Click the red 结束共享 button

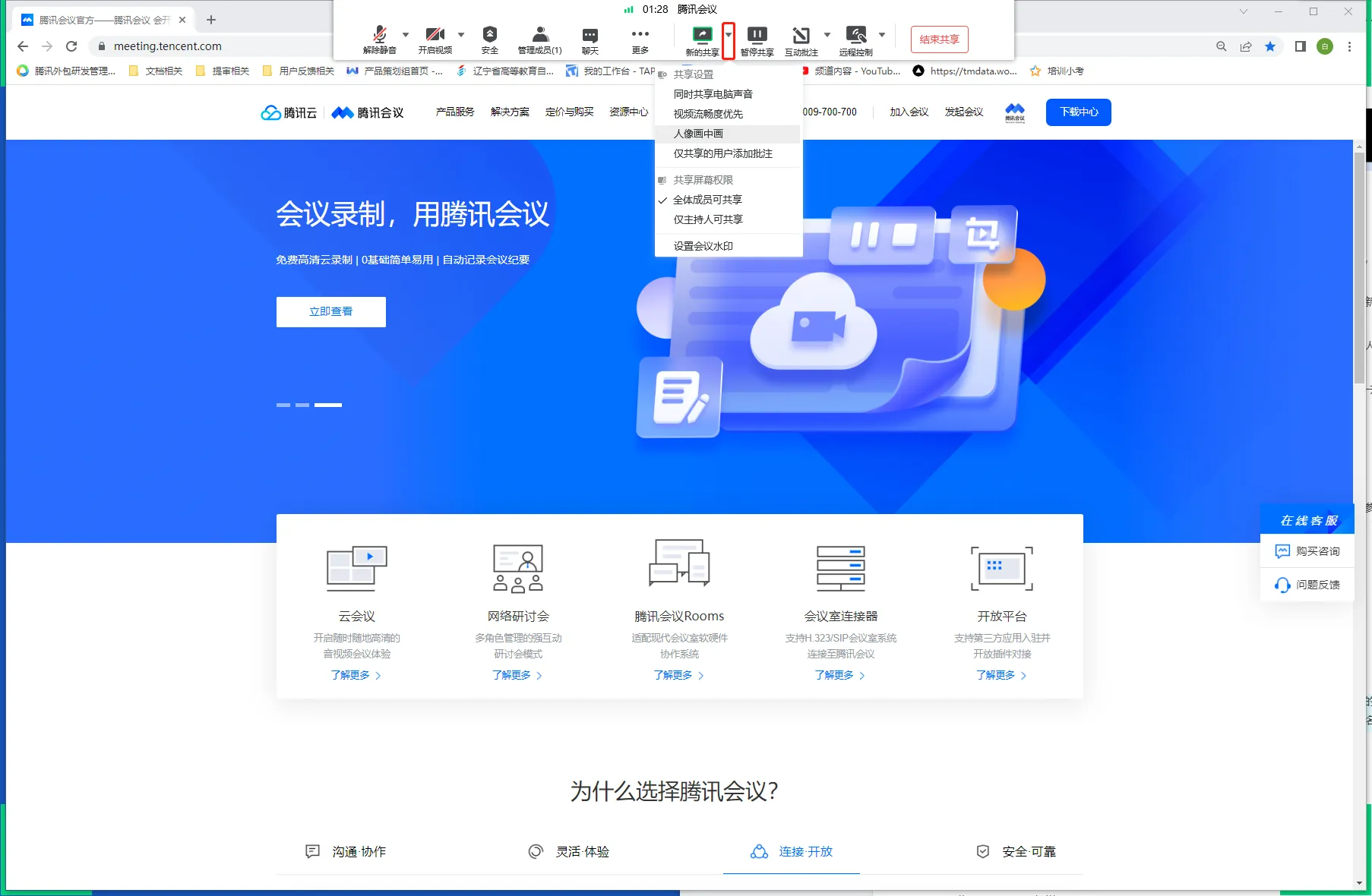pyautogui.click(x=940, y=39)
